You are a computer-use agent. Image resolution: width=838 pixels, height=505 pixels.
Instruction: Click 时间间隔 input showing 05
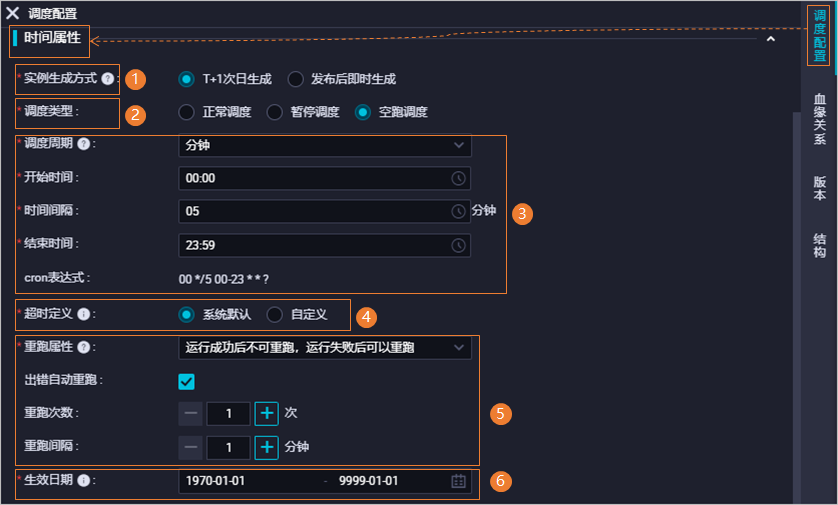pos(324,212)
